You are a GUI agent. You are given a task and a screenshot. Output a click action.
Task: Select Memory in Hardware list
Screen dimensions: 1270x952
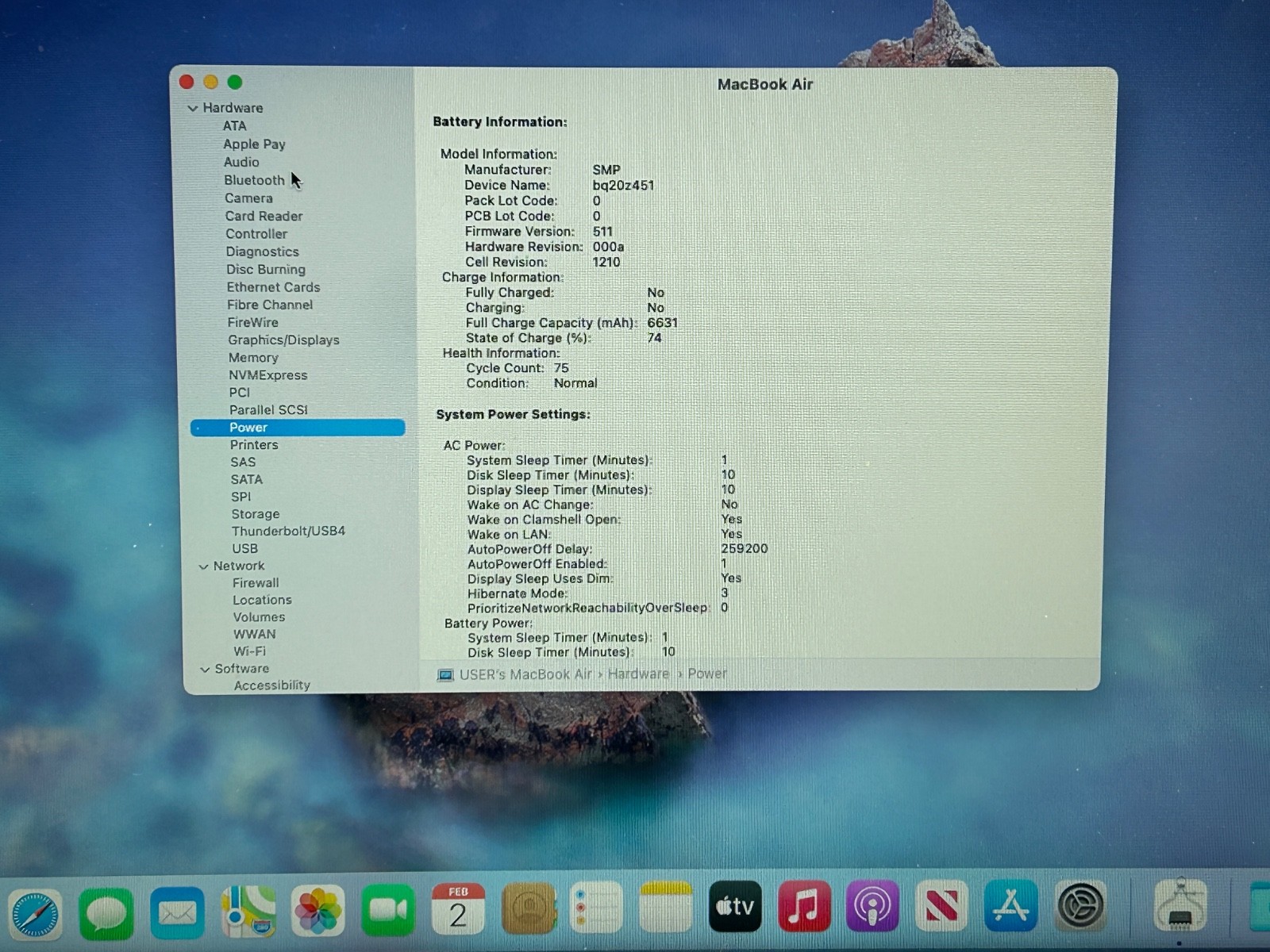253,358
